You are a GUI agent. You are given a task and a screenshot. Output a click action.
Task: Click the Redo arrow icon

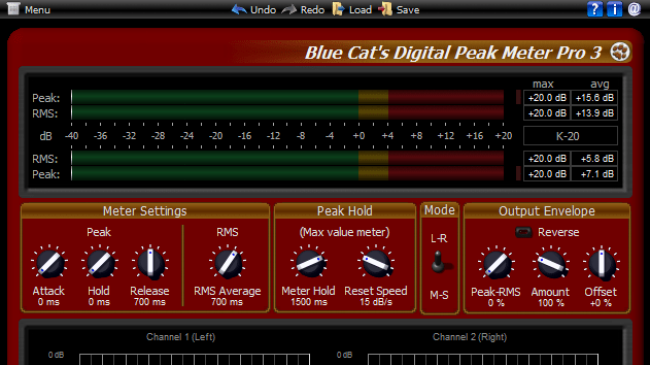[289, 10]
